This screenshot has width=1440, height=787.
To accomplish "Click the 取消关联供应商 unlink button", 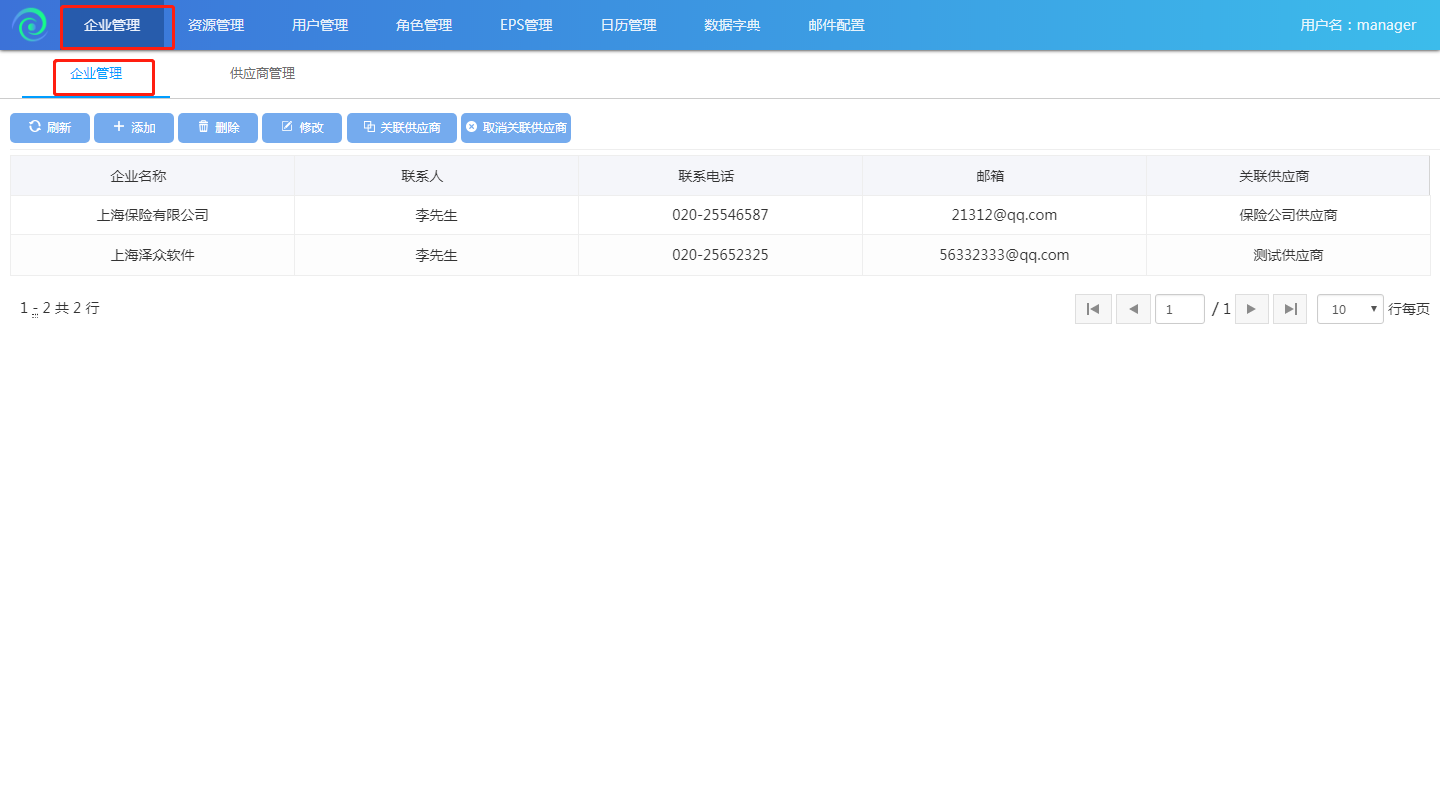I will [x=516, y=128].
